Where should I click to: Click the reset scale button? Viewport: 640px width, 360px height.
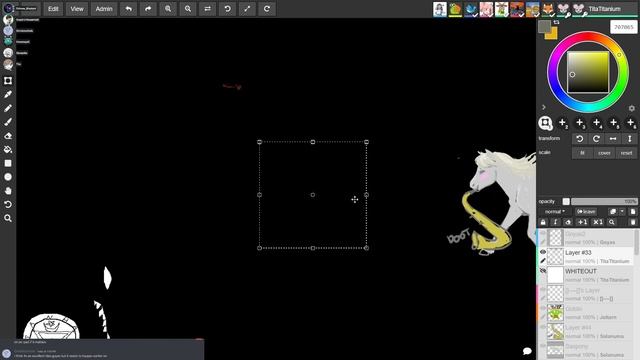(627, 153)
